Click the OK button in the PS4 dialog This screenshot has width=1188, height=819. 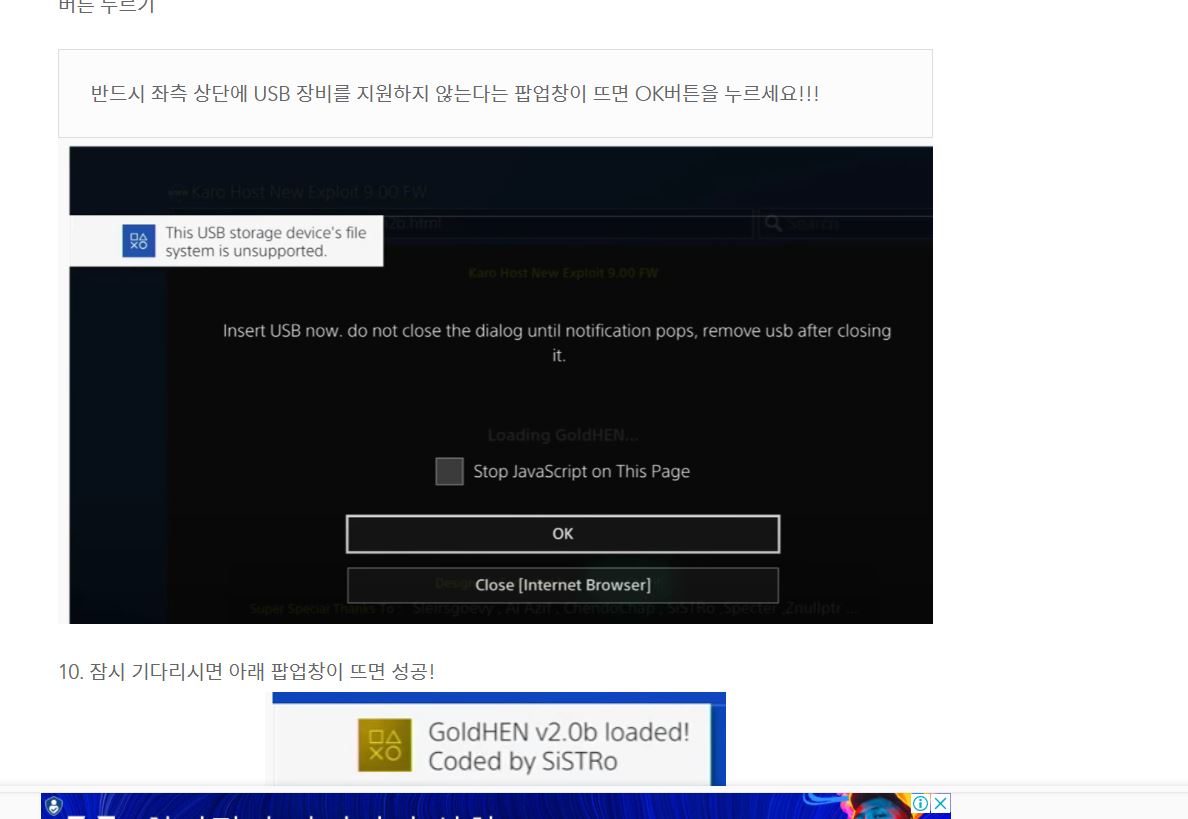pyautogui.click(x=562, y=534)
